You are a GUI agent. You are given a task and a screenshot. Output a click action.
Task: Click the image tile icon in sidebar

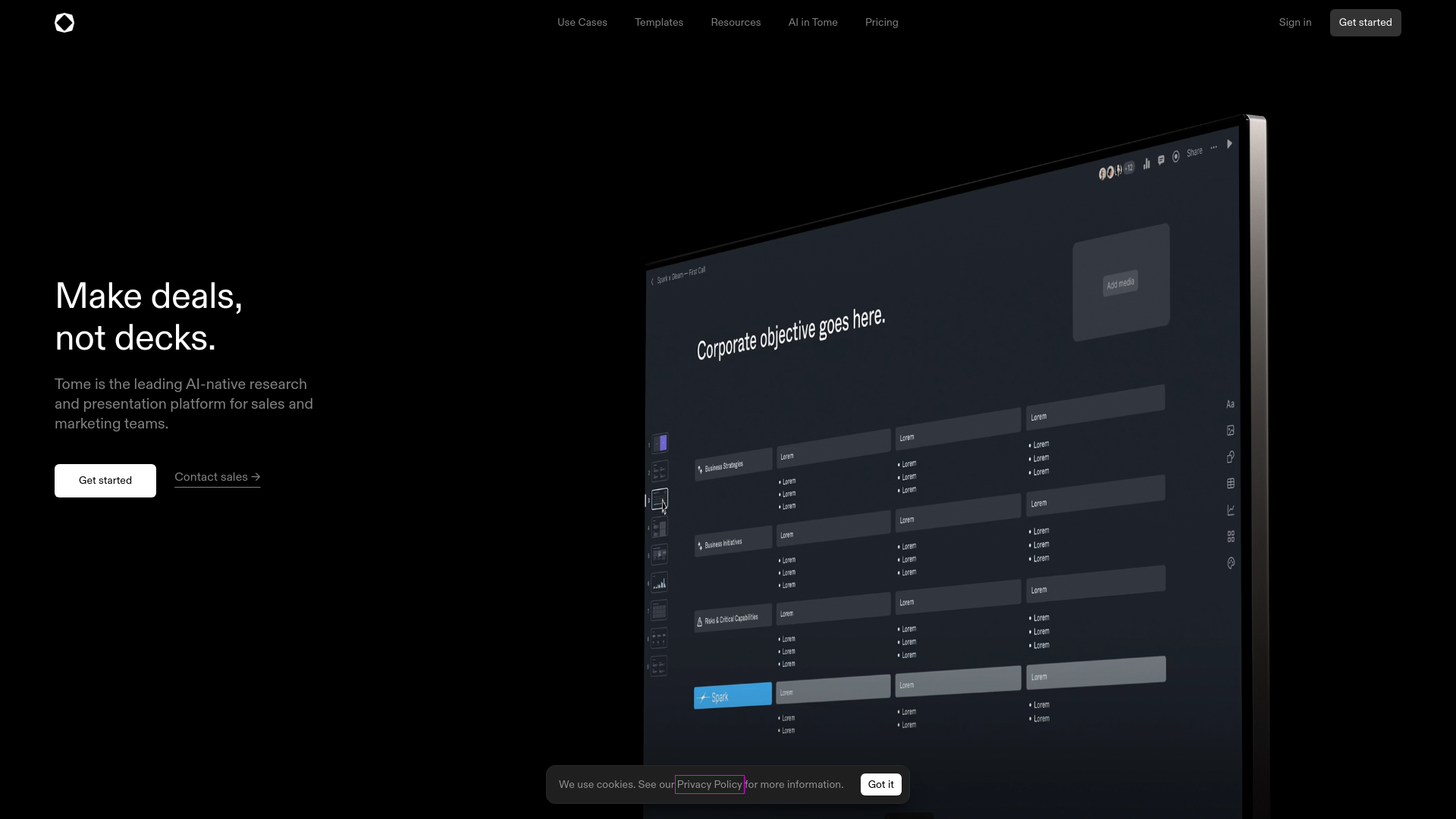[1231, 431]
